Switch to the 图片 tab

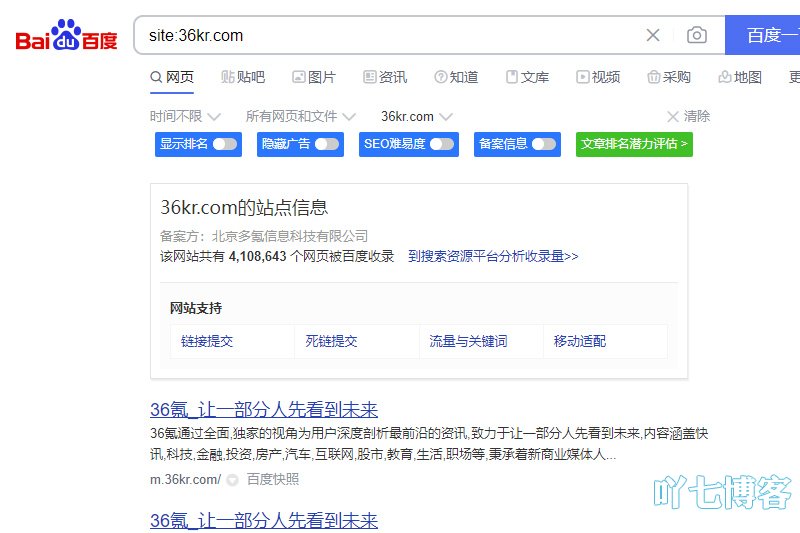coord(314,77)
